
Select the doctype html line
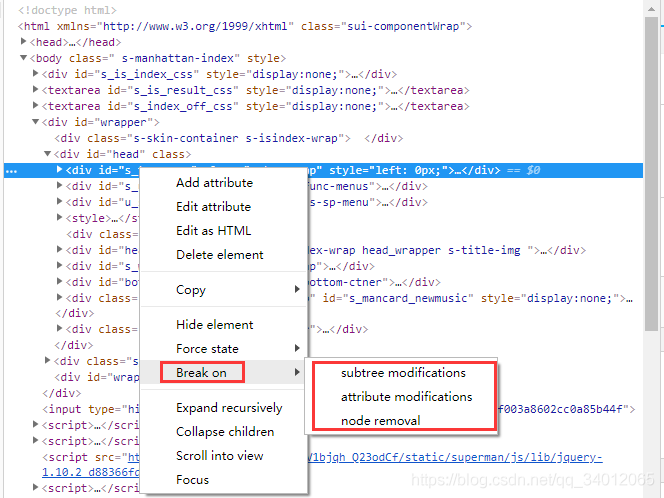tap(67, 10)
